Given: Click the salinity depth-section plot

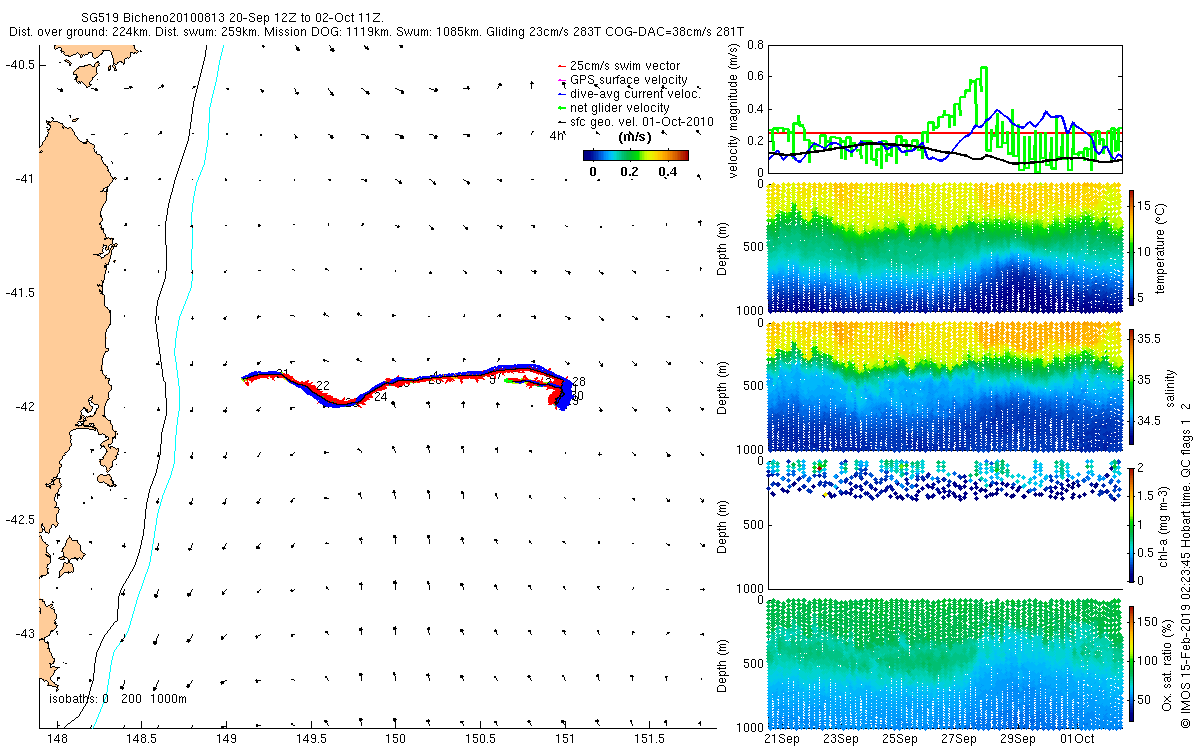Looking at the screenshot, I should click(945, 386).
